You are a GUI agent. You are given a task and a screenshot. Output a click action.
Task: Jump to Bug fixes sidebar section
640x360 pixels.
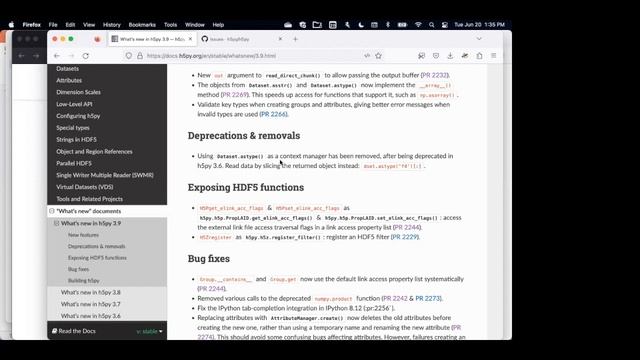[x=78, y=269]
